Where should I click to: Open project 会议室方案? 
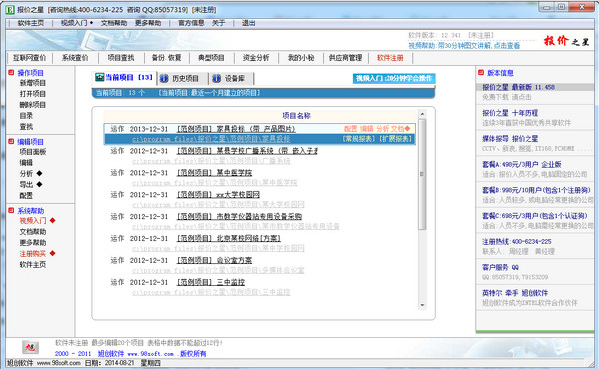214,261
